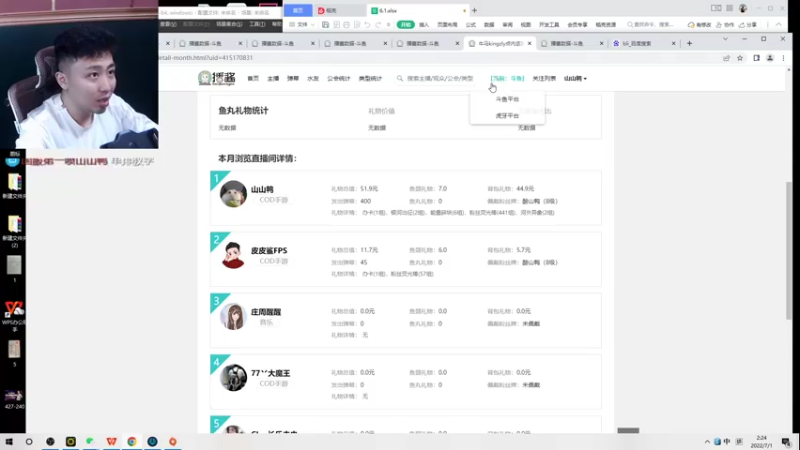800x450 pixels.
Task: Click the undo icon in the WPS toolbar
Action: coord(367,24)
